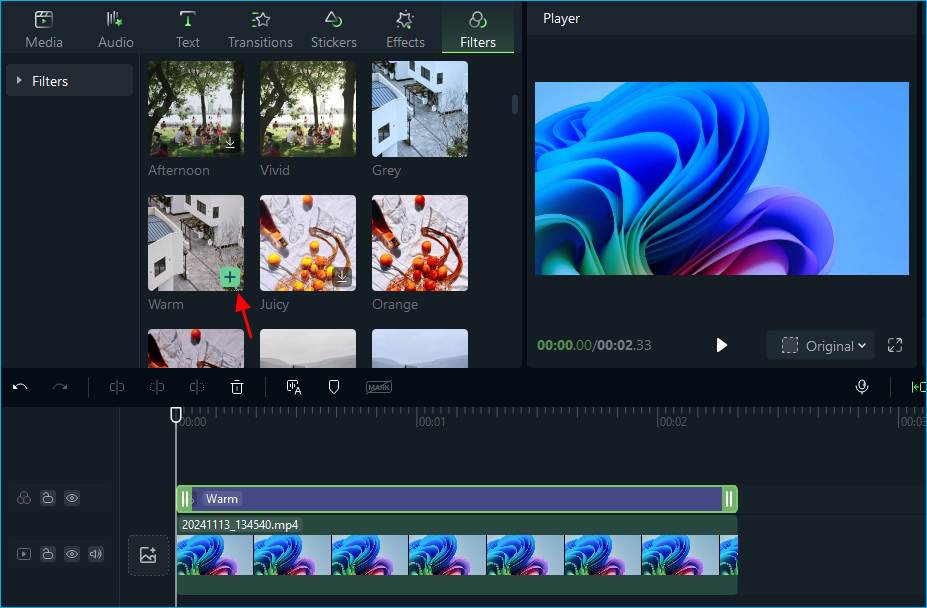Click the Undo arrow
The image size is (927, 608).
click(20, 387)
